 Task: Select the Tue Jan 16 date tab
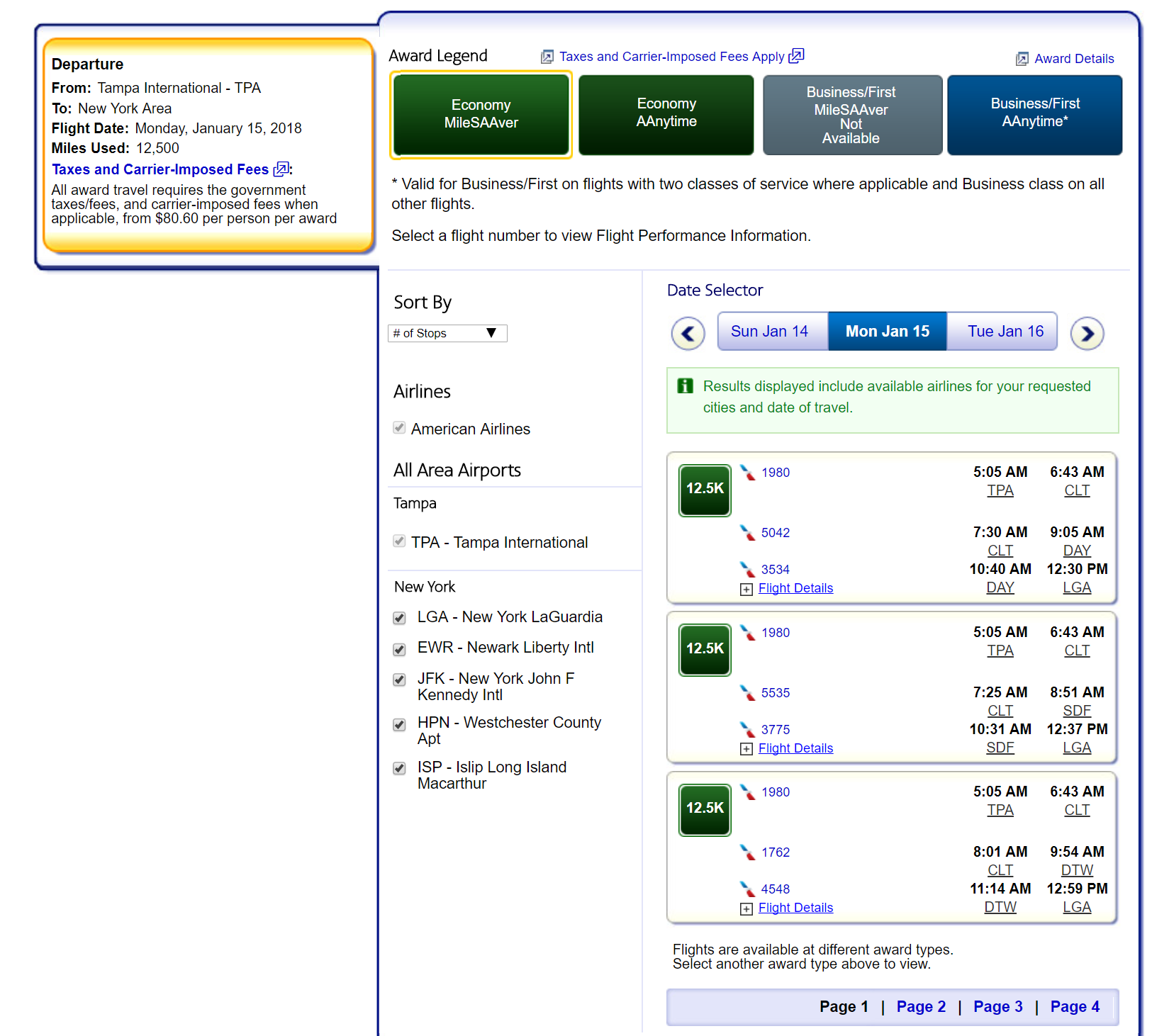(1005, 332)
